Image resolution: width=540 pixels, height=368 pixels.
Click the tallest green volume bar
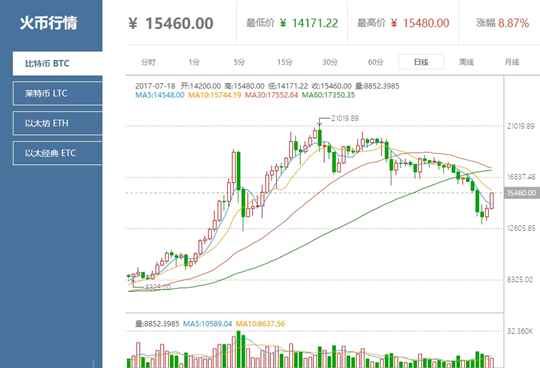[x=238, y=349]
